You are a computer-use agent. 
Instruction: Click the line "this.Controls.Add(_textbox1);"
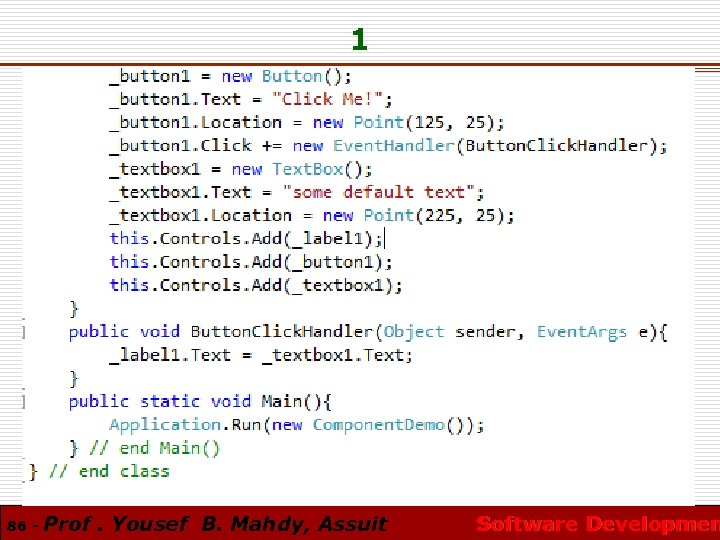256,285
